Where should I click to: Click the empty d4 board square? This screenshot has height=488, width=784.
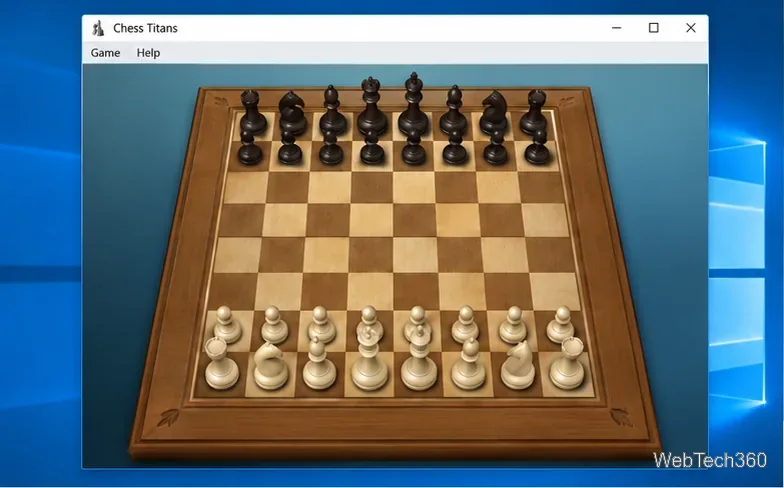[370, 255]
